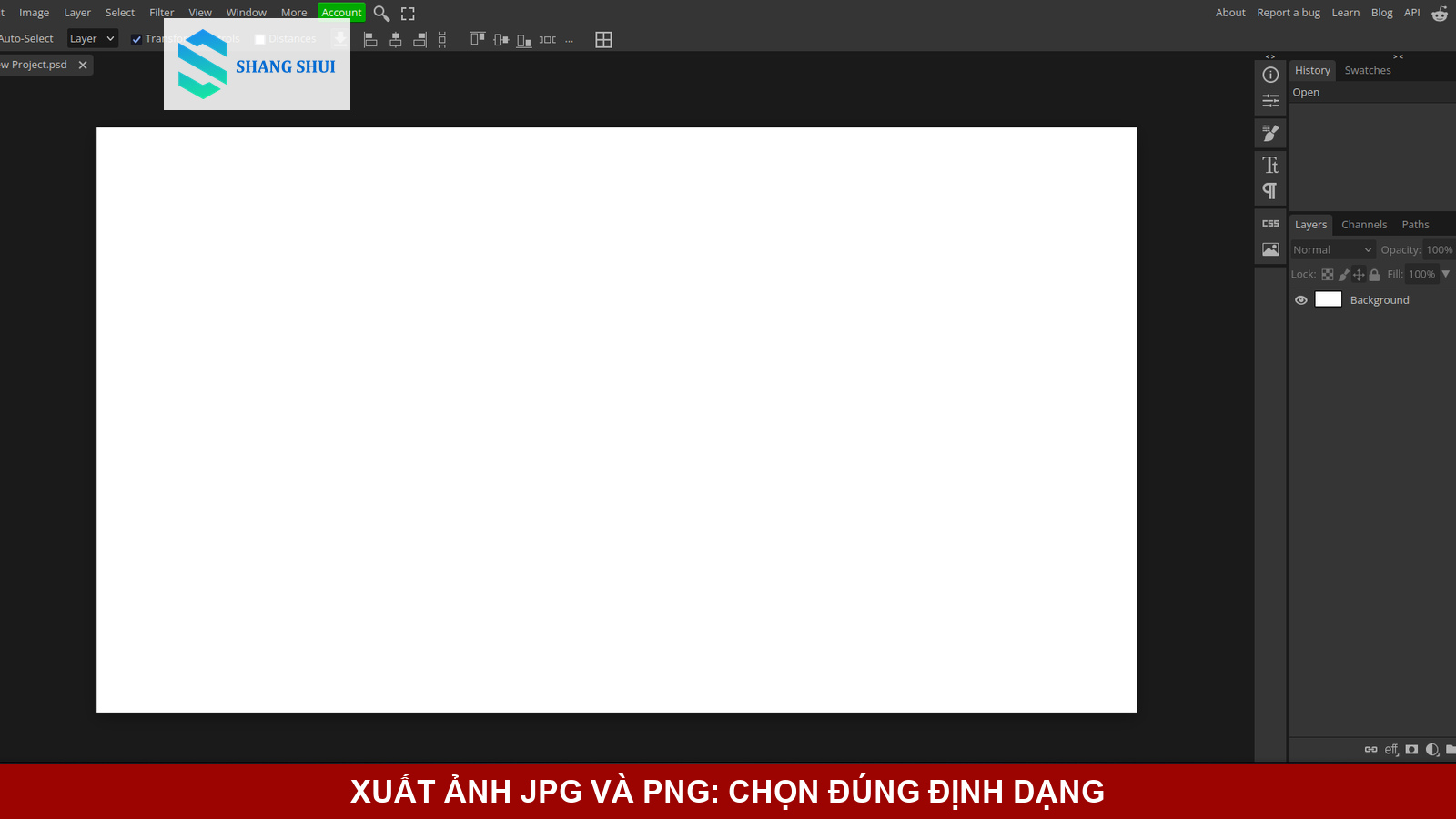Open the Info panel icon
The height and width of the screenshot is (819, 1456).
[1270, 75]
